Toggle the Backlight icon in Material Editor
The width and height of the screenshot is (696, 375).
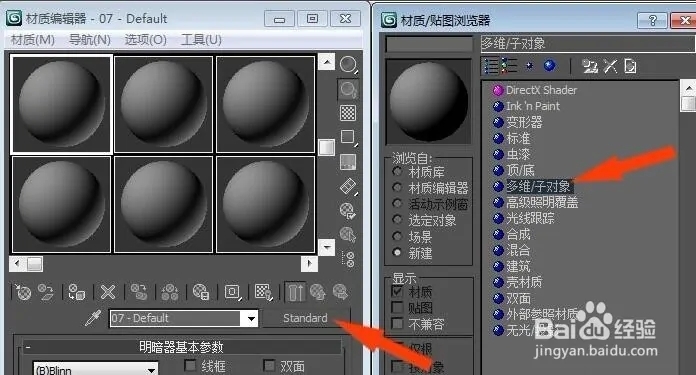[348, 89]
